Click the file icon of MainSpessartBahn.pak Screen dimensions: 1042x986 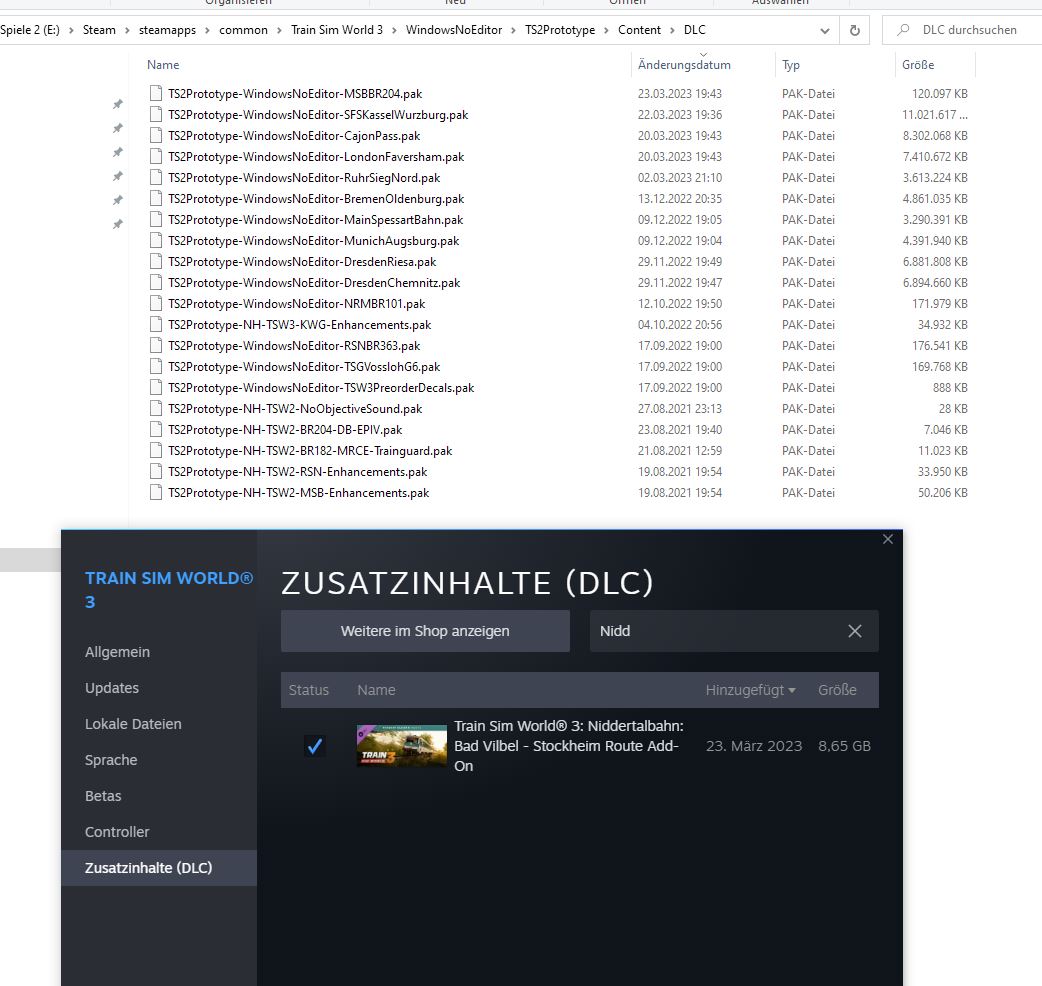coord(156,219)
